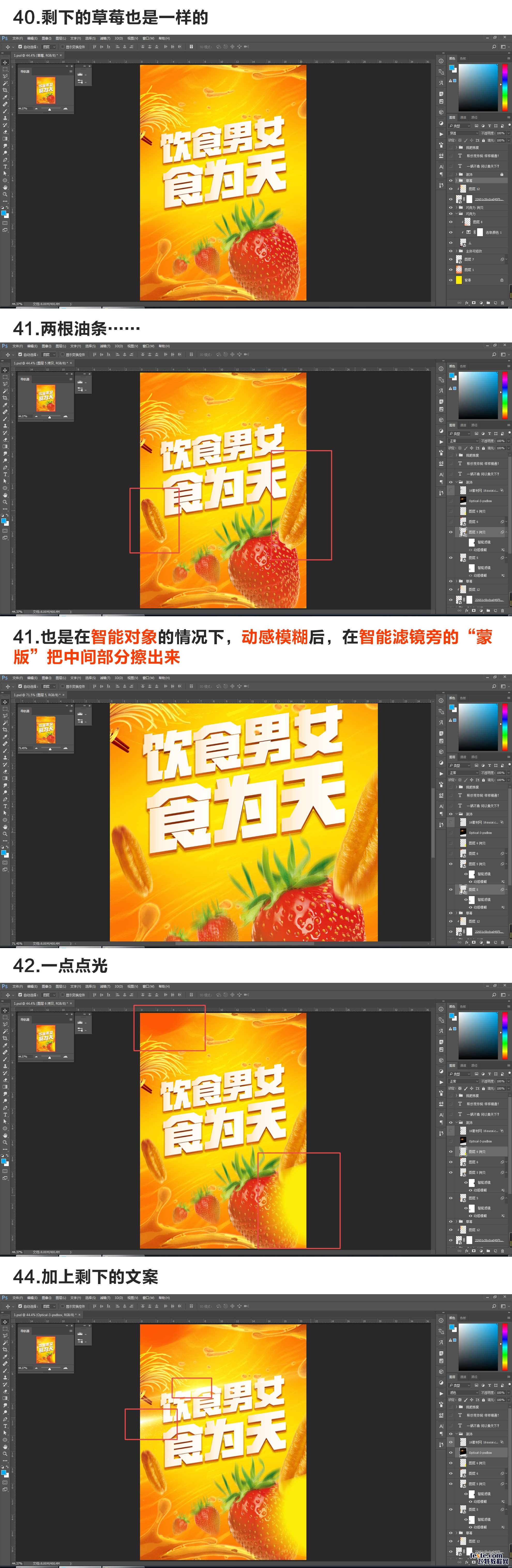
Task: Select the Move tool in step 40 screenshot
Action: (5, 63)
